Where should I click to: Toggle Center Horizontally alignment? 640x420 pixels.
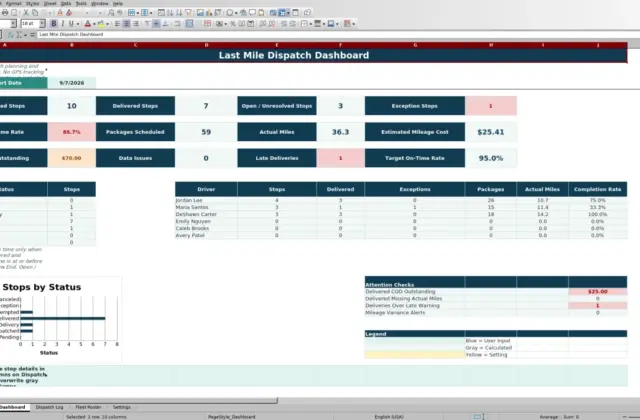pyautogui.click(x=127, y=24)
